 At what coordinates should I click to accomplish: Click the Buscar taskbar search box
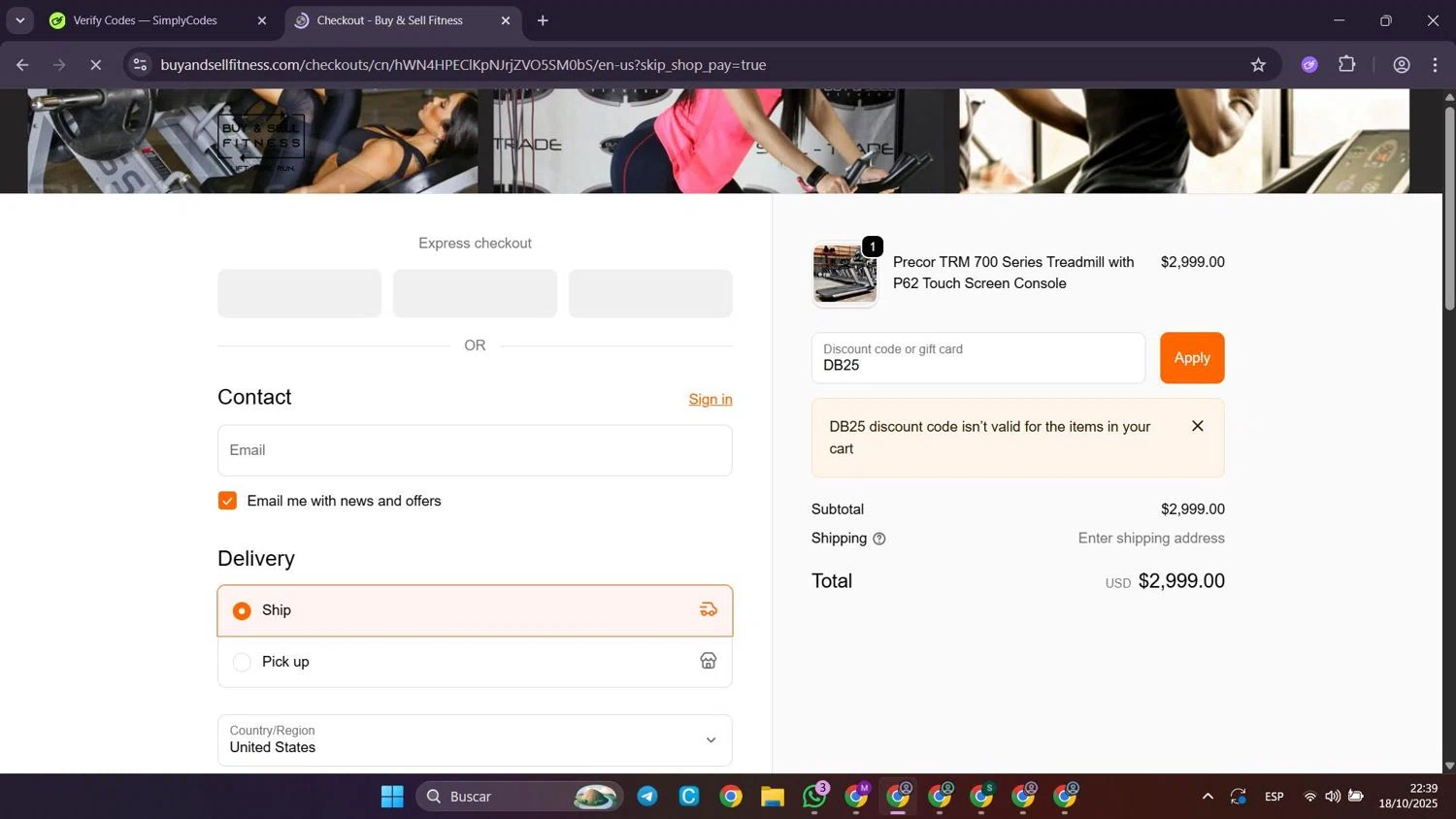click(x=519, y=797)
